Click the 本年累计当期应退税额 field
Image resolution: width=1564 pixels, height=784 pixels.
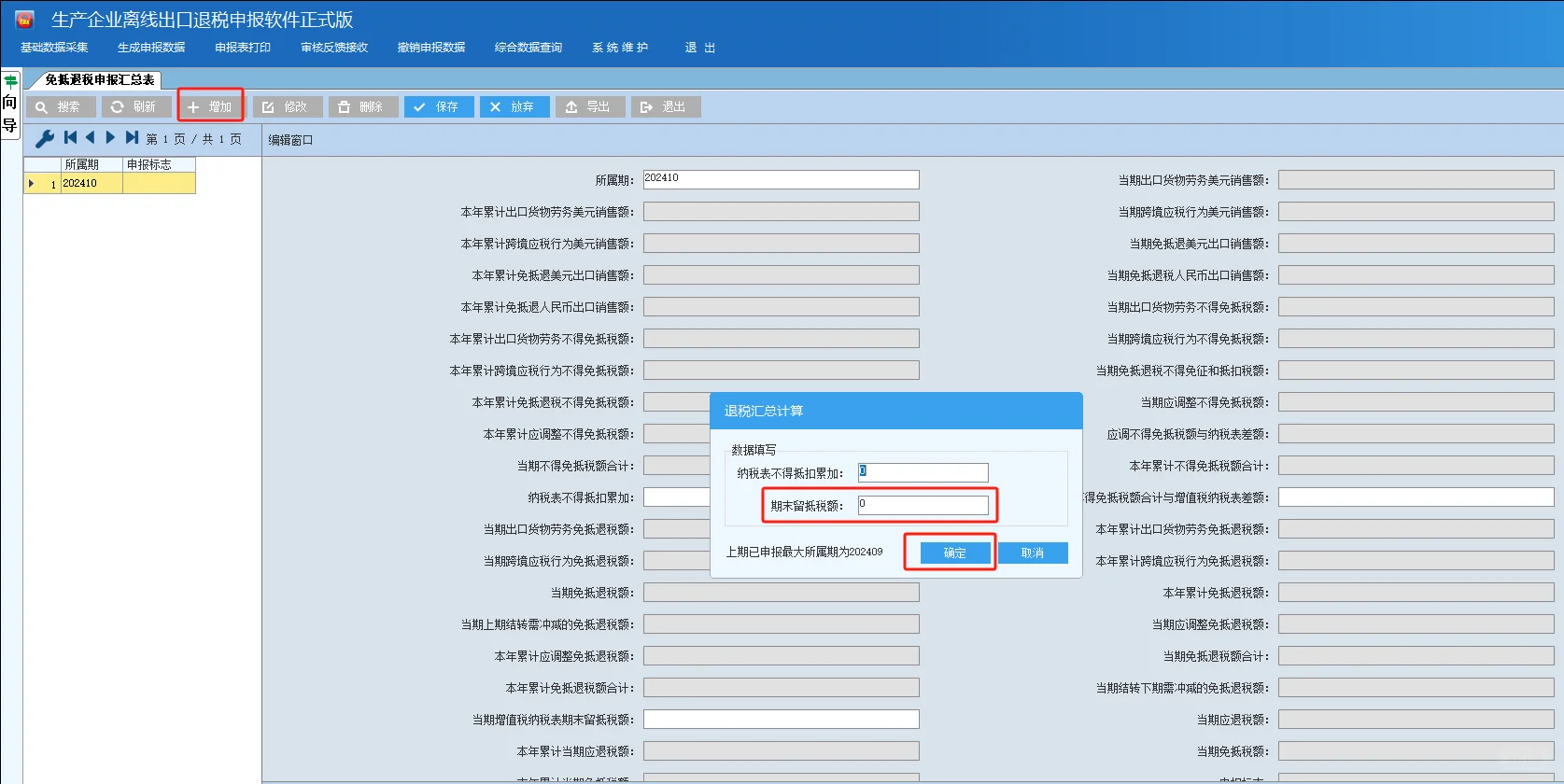782,750
